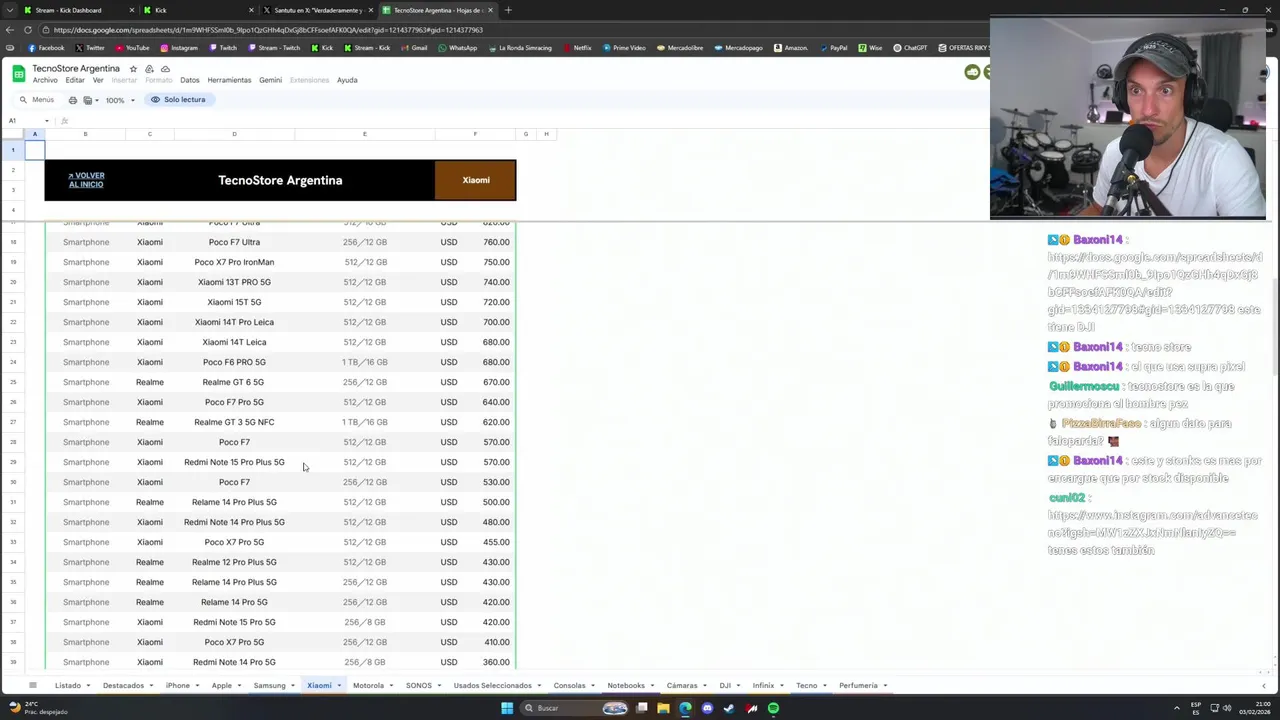
Task: Switch to the Consolas sheet tab
Action: click(569, 686)
